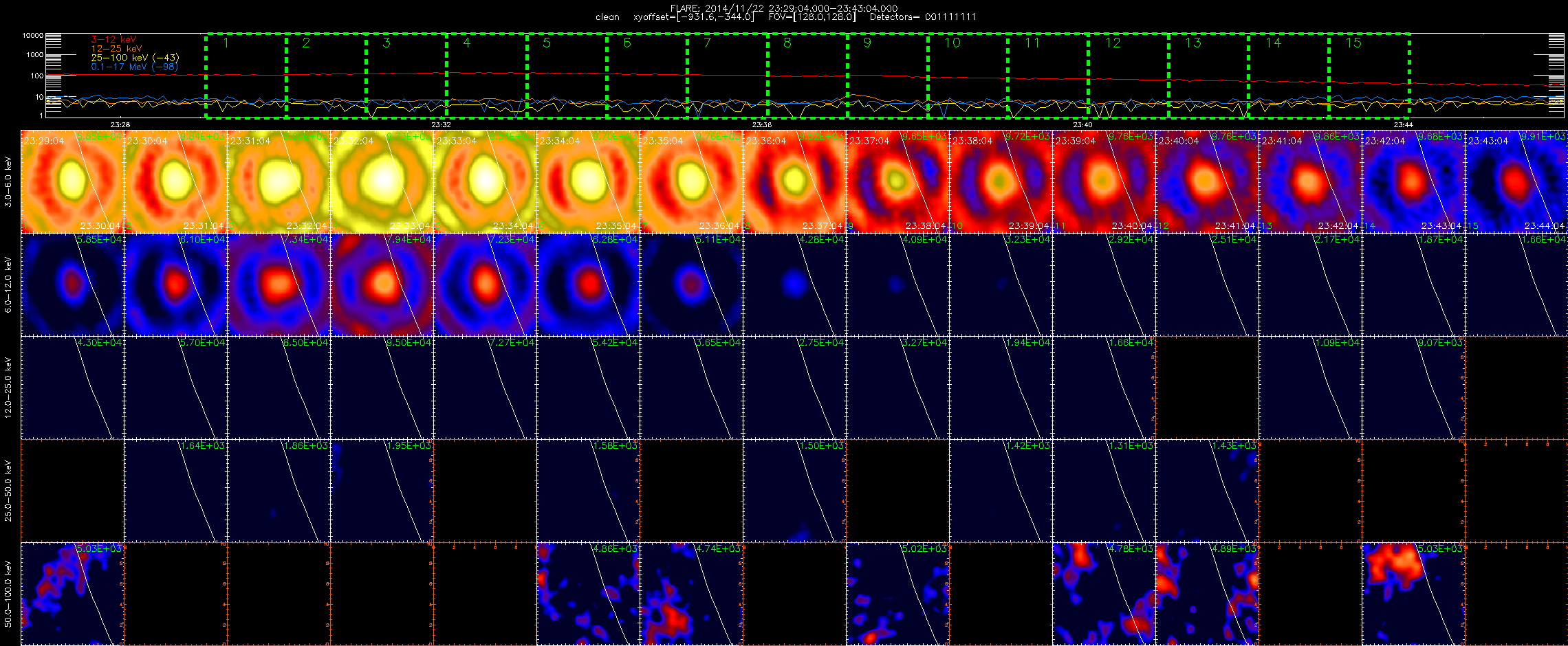Open the 3-6 keV image starting 23:42:04
1568x646 pixels.
(1413, 181)
